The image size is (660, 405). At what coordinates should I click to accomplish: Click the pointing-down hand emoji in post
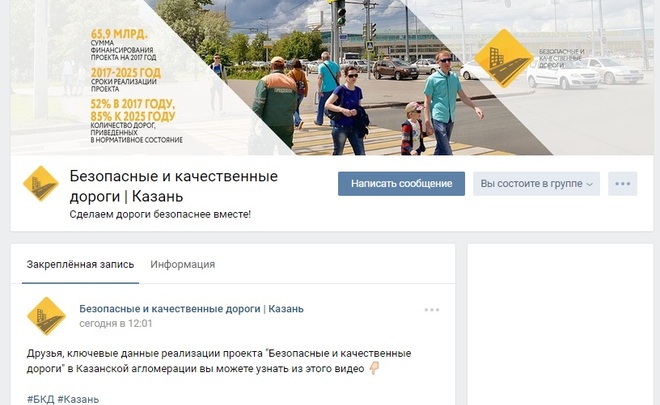click(x=374, y=368)
